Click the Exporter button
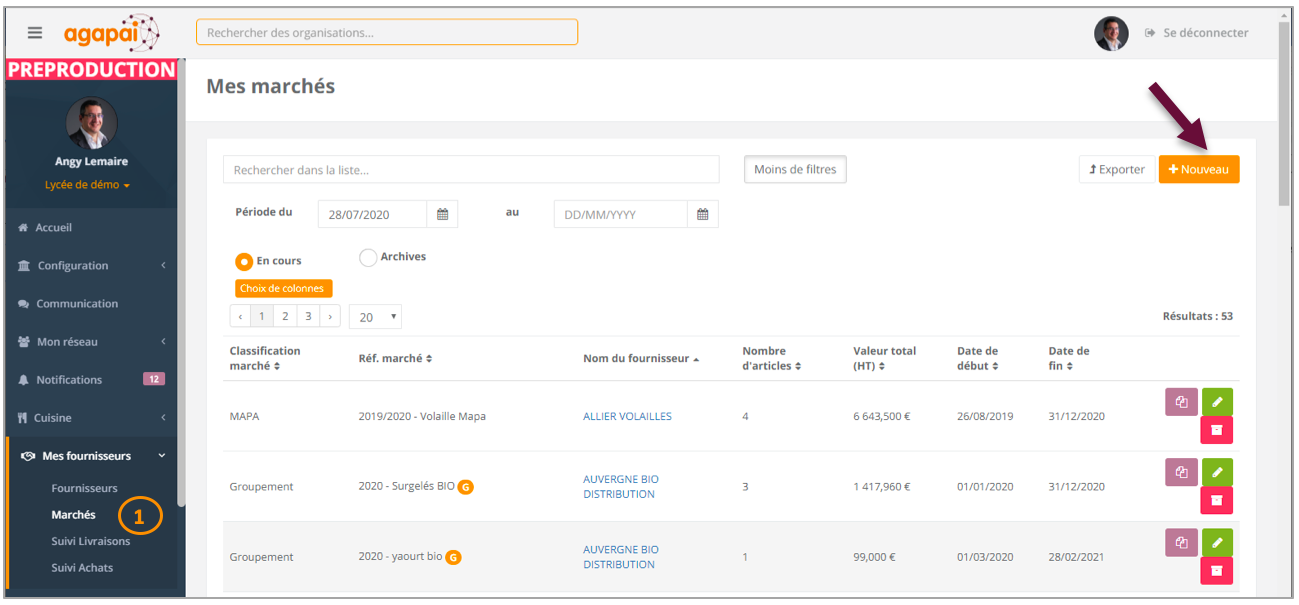The height and width of the screenshot is (605, 1299). (x=1117, y=170)
